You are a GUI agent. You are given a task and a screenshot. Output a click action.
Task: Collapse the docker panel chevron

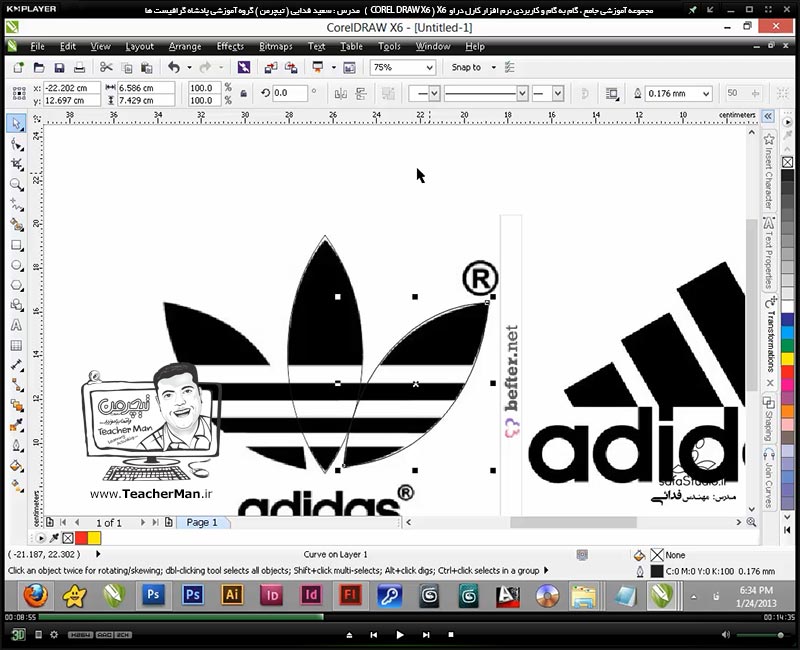point(768,116)
